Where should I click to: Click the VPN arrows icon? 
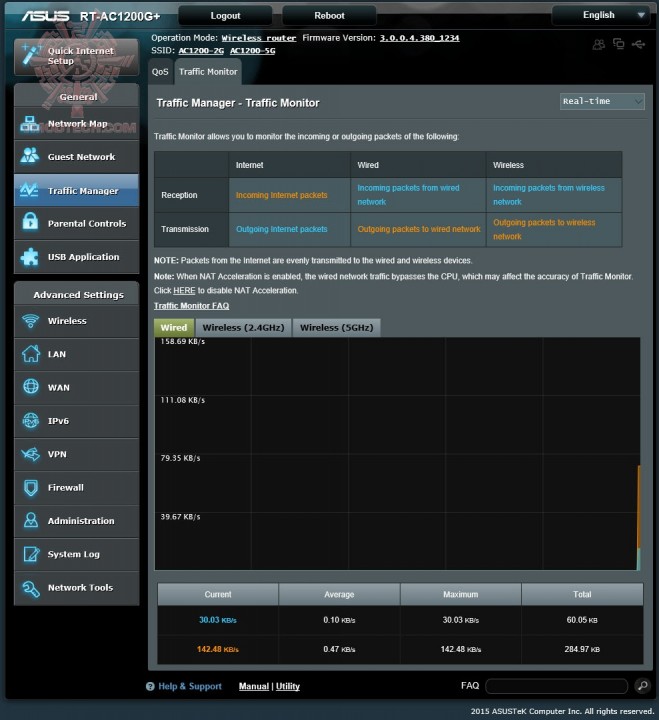[x=30, y=454]
